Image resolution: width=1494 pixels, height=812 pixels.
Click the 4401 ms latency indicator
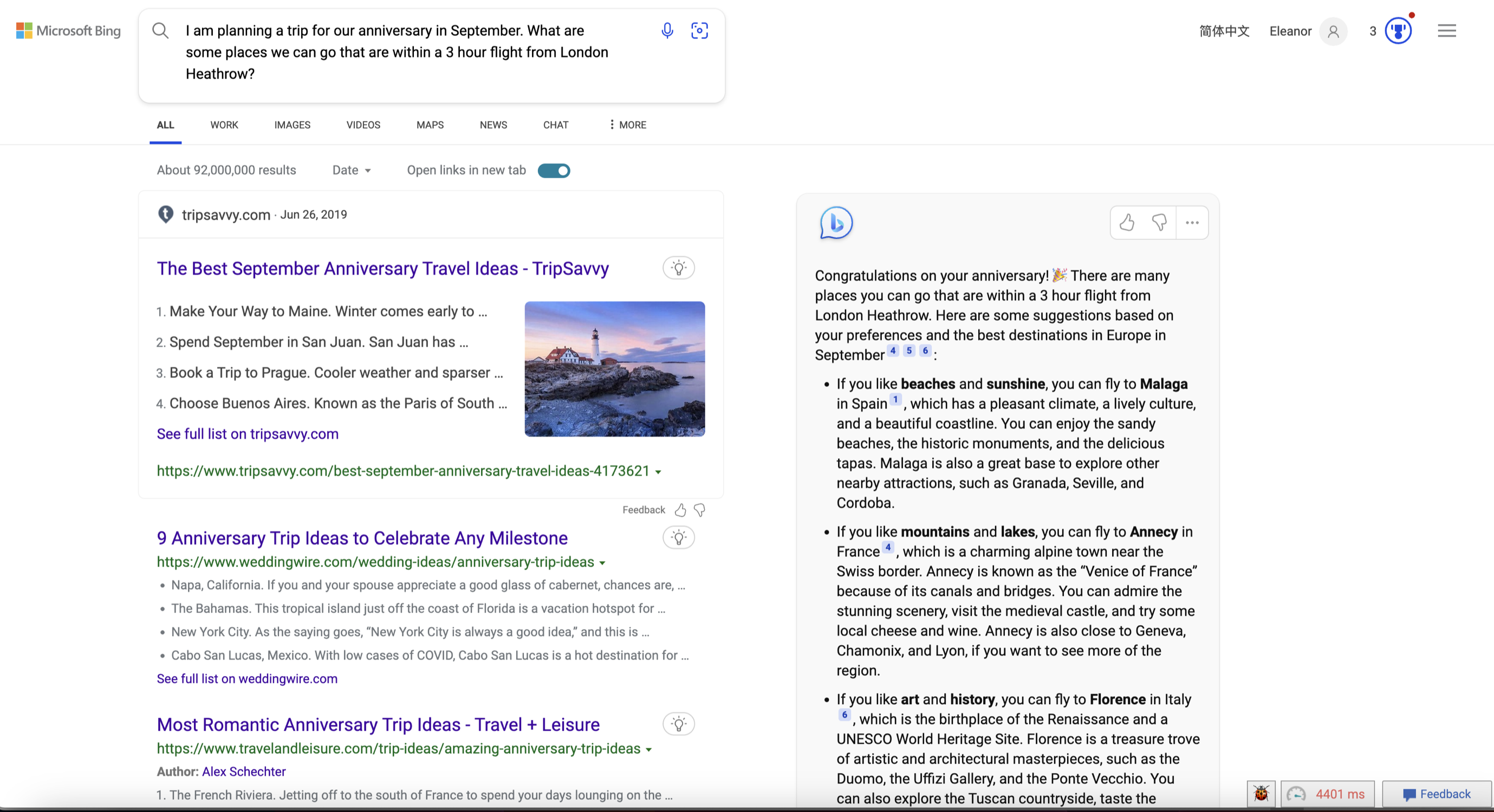1327,794
